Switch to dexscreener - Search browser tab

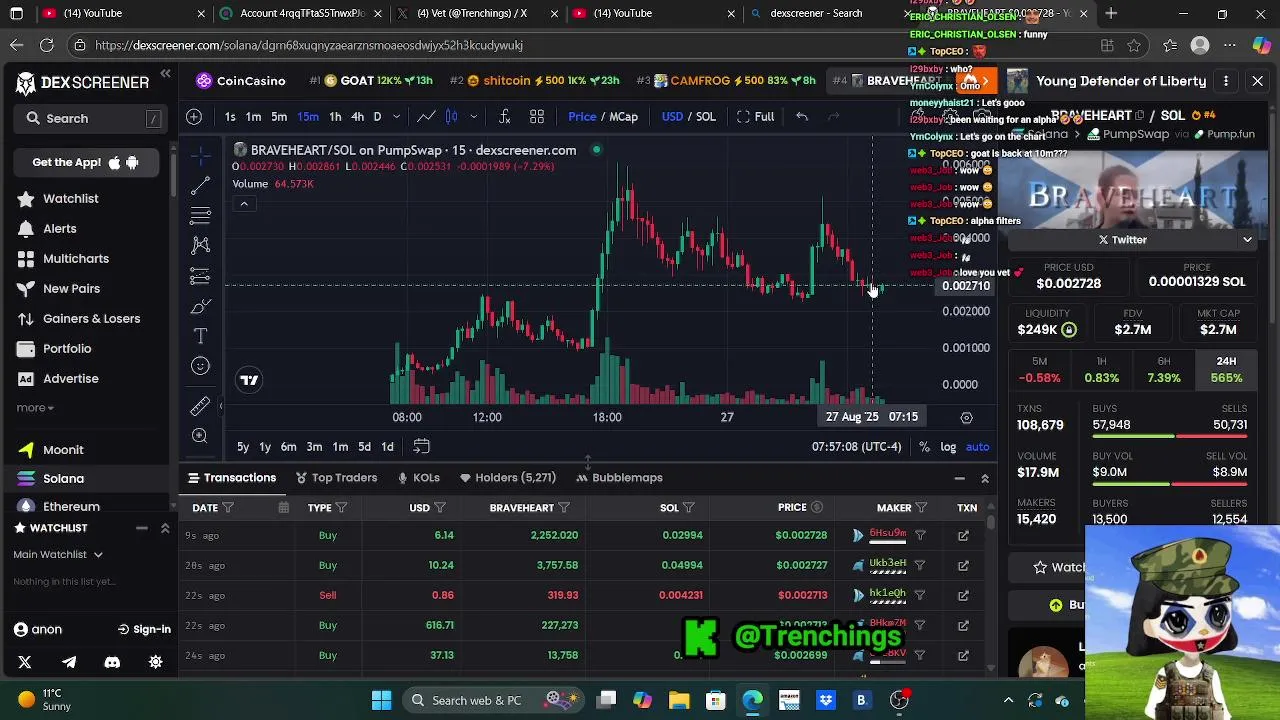pos(816,13)
